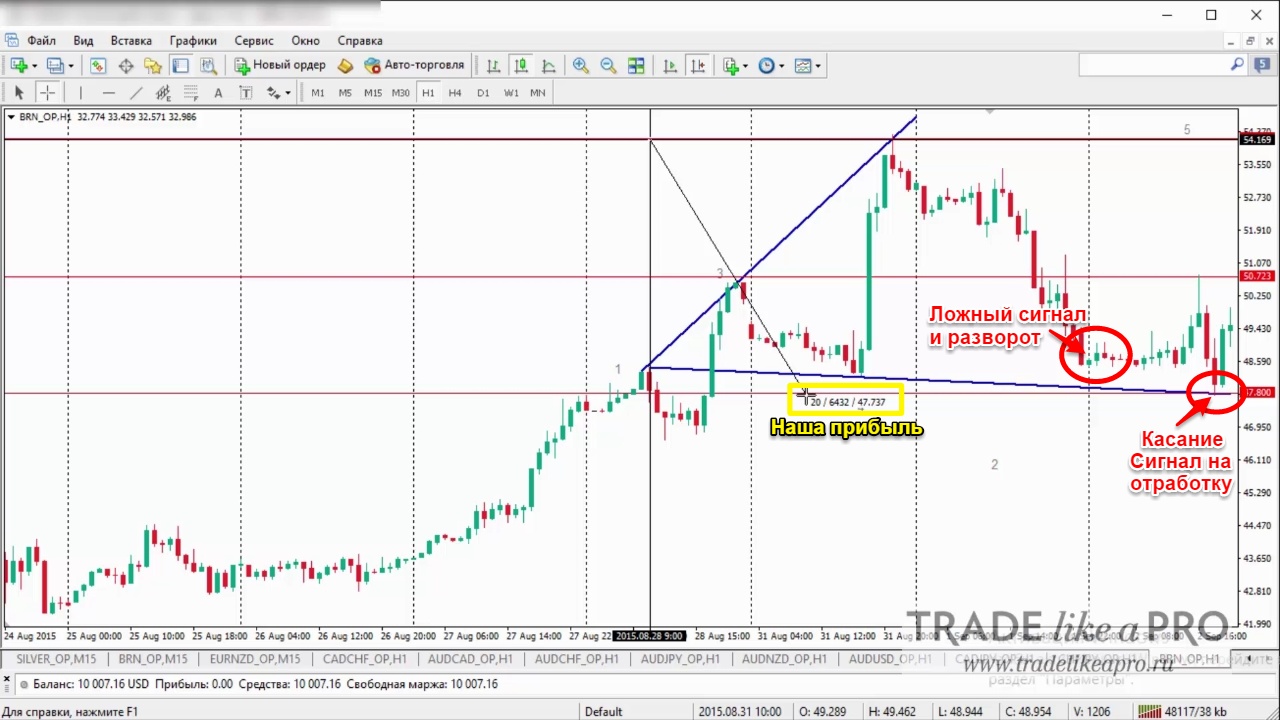Click the search magnifier icon
The image size is (1280, 720).
click(1237, 65)
